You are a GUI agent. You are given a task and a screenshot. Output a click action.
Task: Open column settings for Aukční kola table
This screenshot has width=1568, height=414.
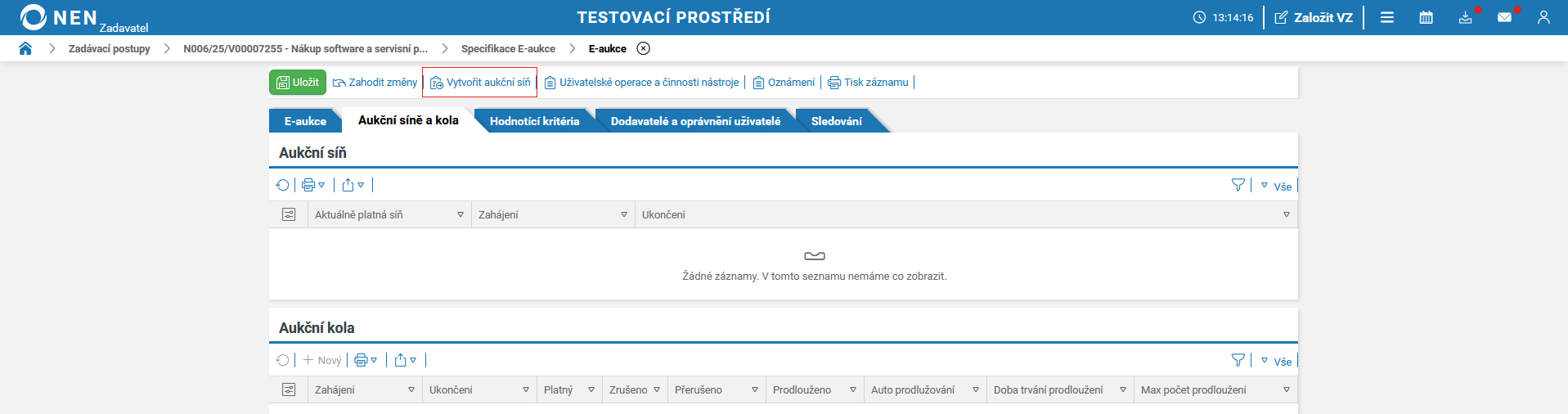[289, 389]
